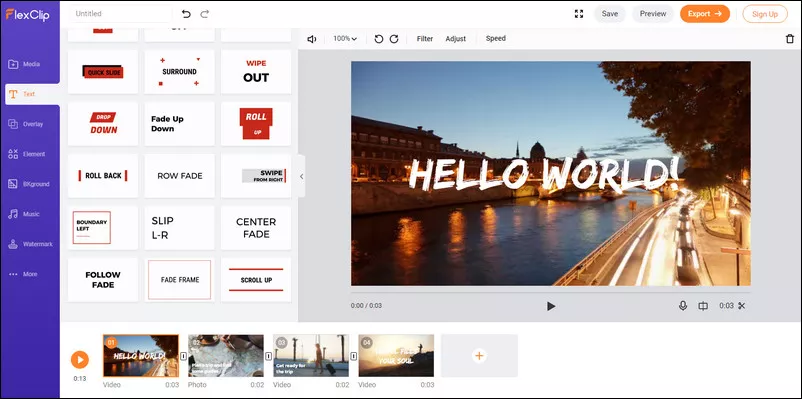The width and height of the screenshot is (802, 399).
Task: Click transition icon between clips 02 and 03
Action: 269,356
